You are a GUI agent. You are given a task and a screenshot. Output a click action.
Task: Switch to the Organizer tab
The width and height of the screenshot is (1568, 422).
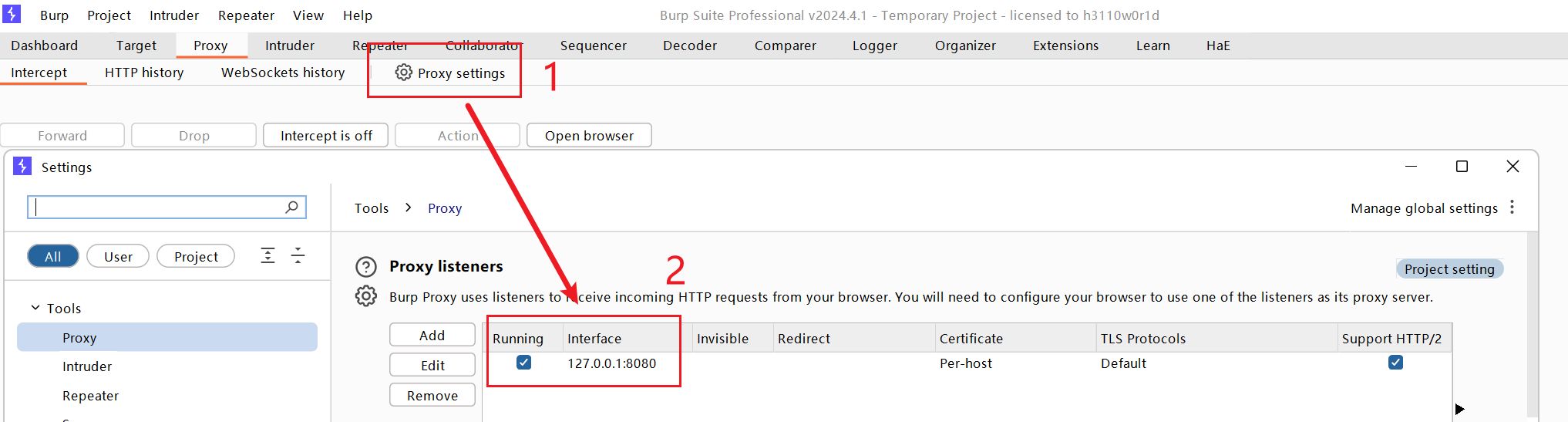click(x=965, y=46)
